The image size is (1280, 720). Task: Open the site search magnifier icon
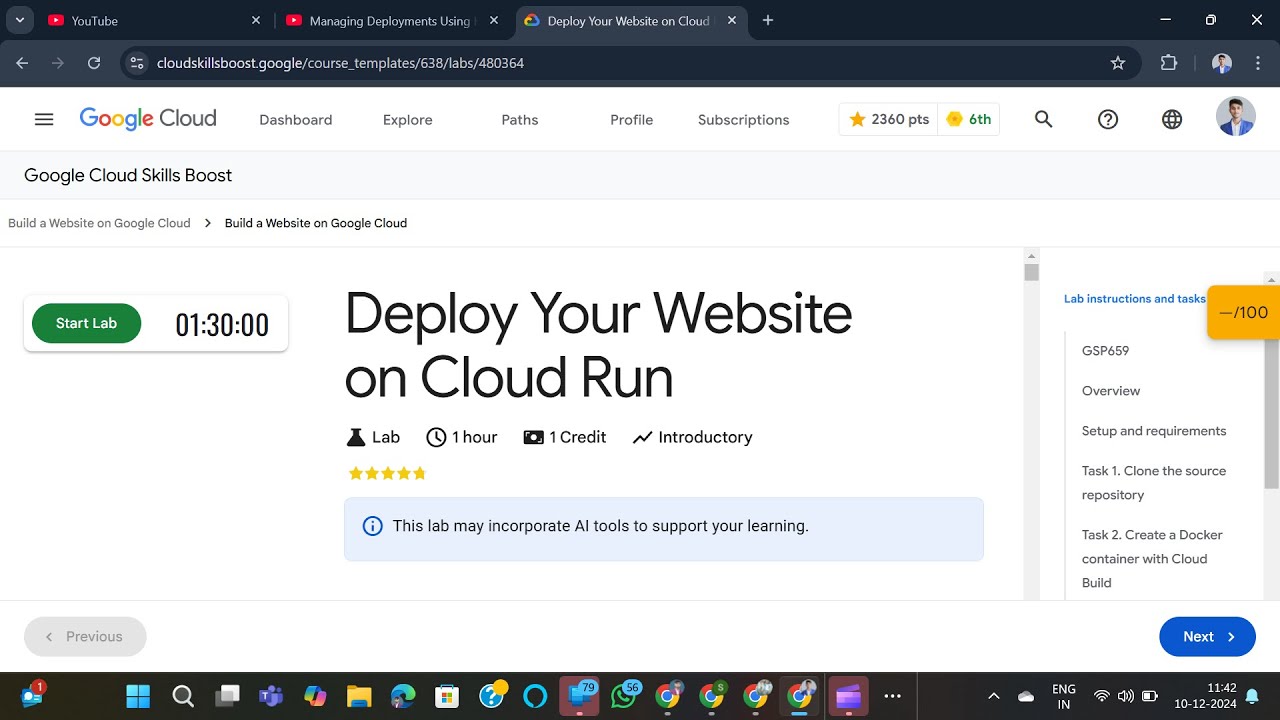[x=1043, y=119]
